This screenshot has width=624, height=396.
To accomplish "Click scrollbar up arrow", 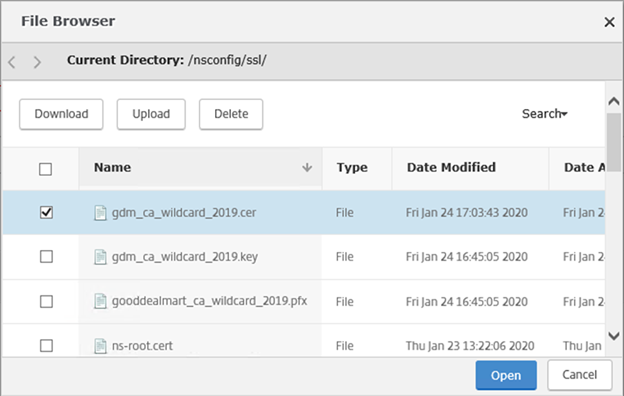I will tap(614, 101).
